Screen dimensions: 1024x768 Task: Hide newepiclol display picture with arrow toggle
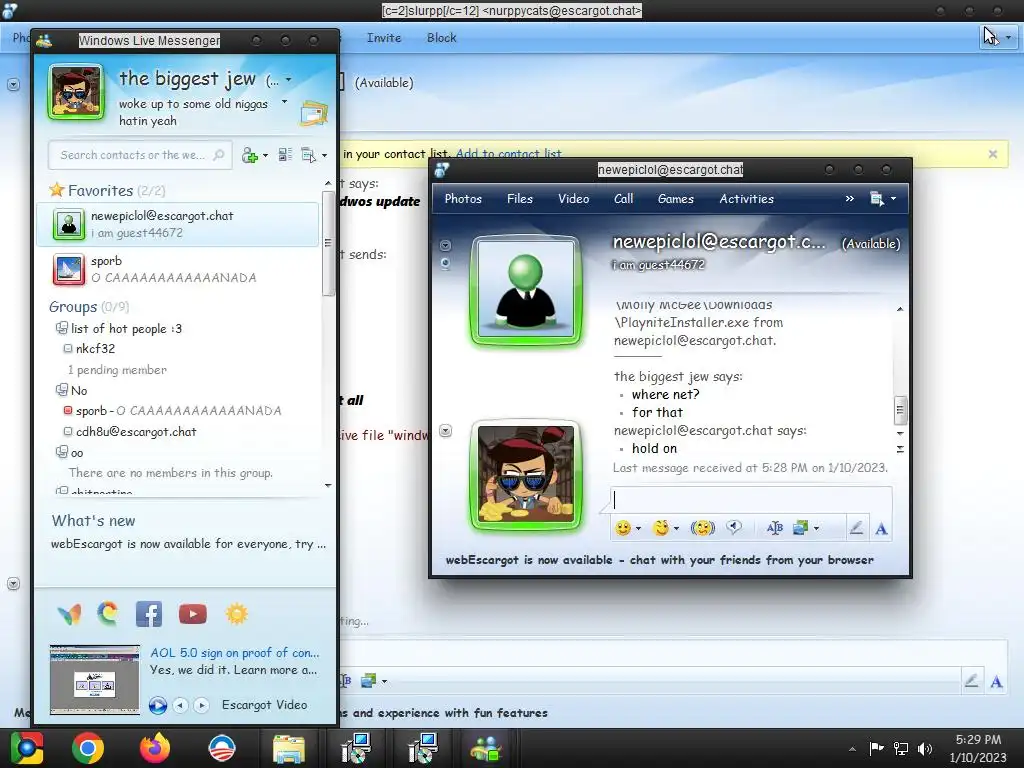pyautogui.click(x=445, y=246)
